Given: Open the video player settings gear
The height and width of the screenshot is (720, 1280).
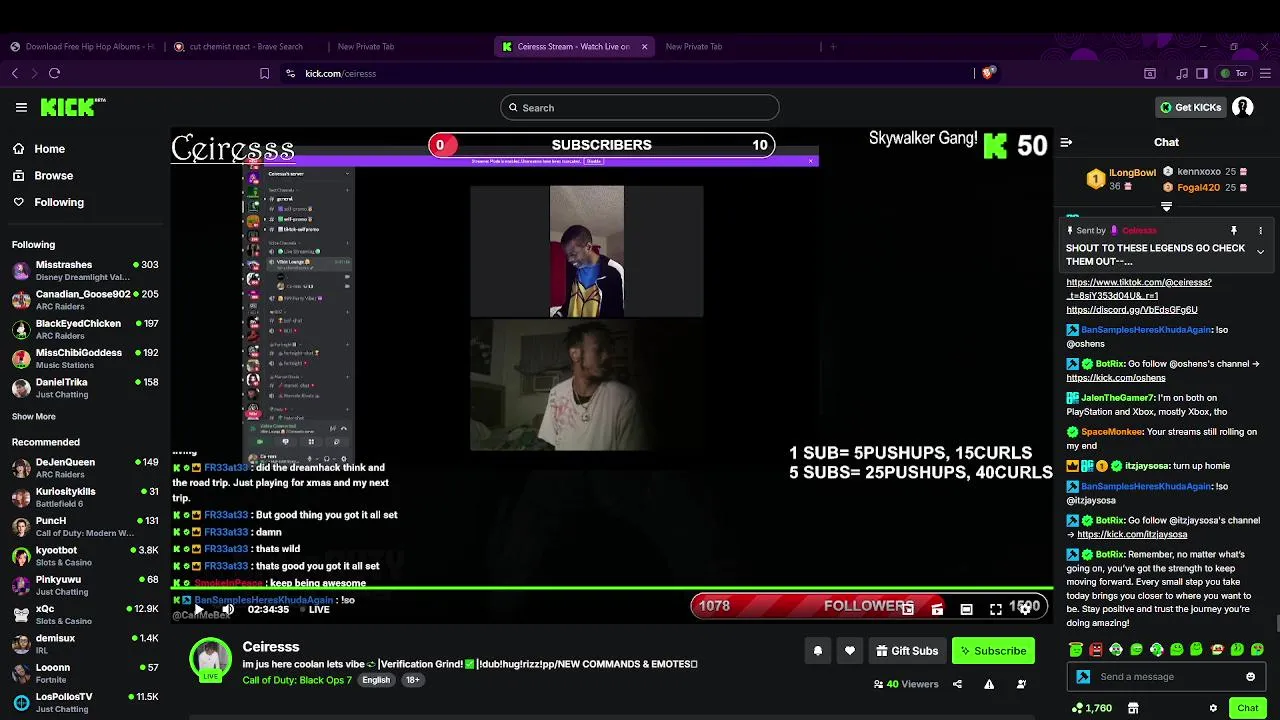Looking at the screenshot, I should click(1025, 609).
